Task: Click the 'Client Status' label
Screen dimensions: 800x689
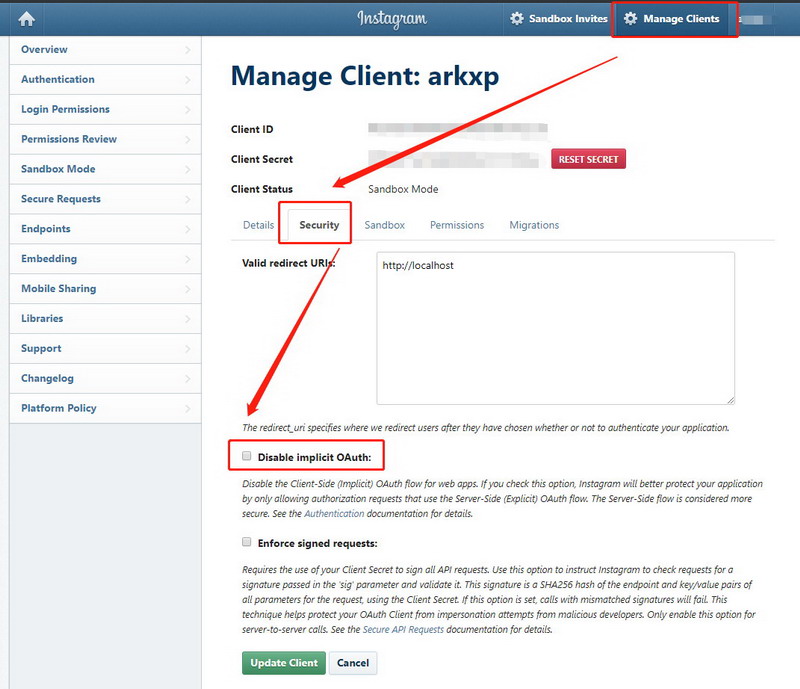Action: (x=262, y=189)
